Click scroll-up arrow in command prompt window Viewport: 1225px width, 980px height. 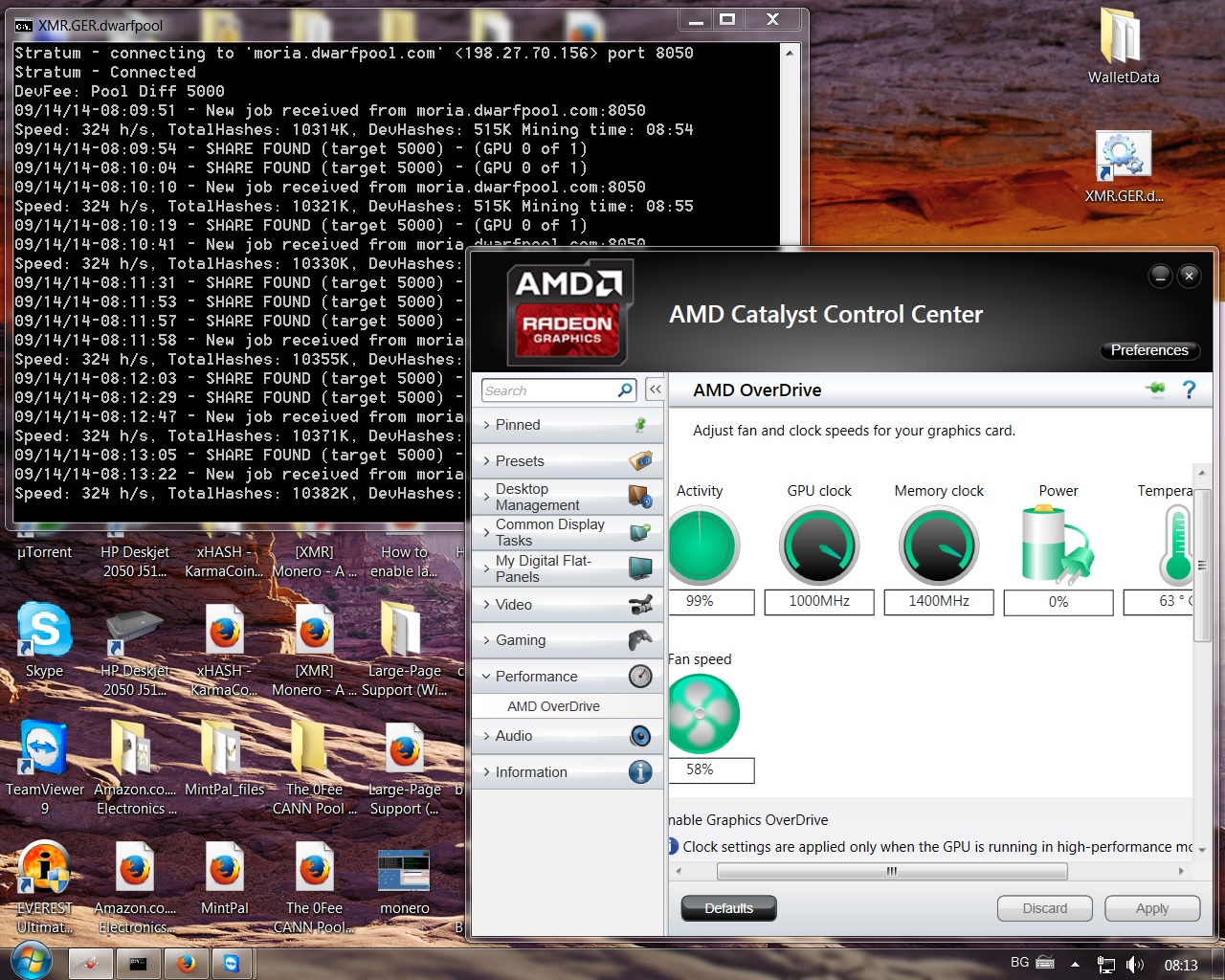click(x=790, y=53)
